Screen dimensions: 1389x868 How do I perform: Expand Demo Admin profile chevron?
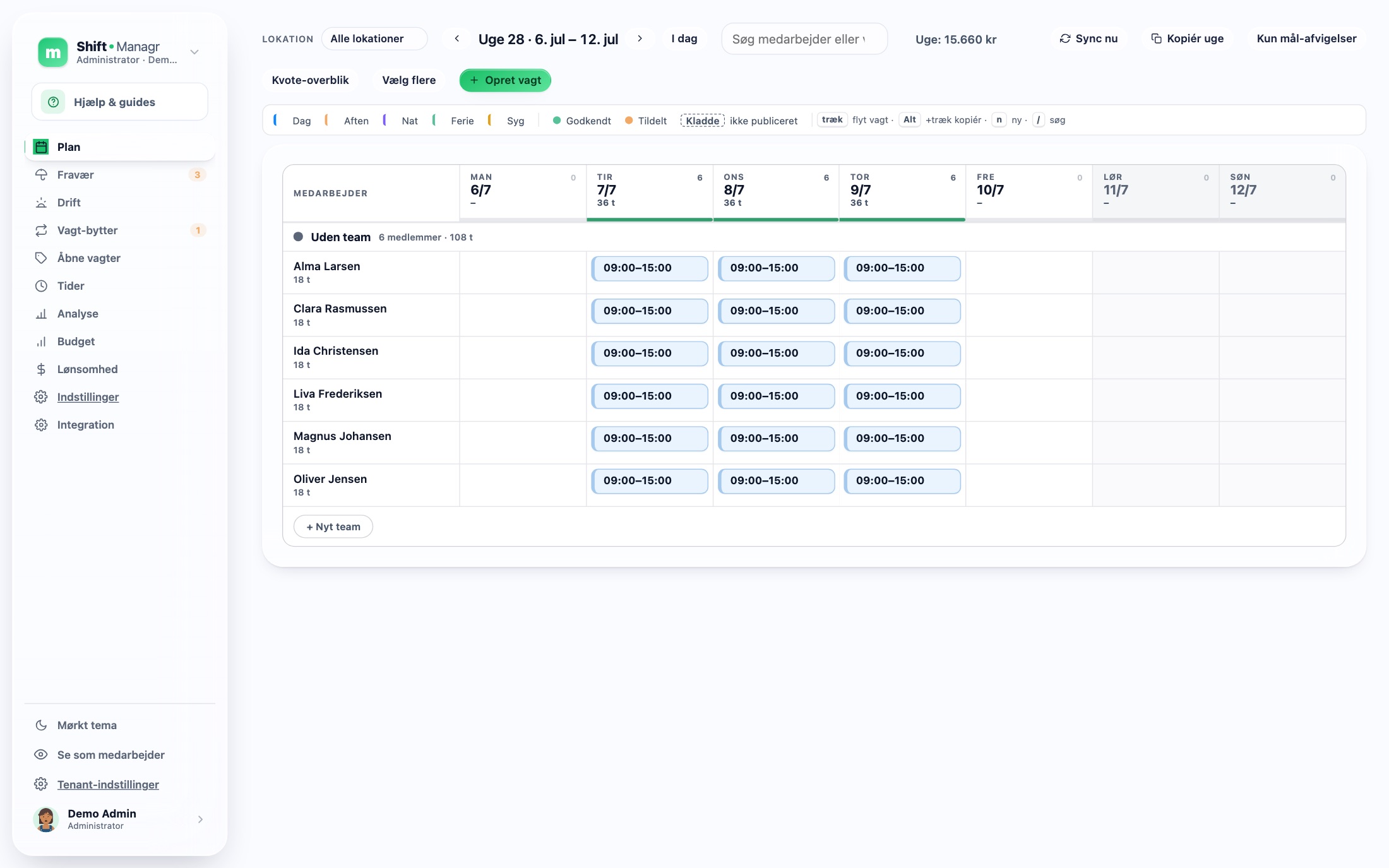click(200, 819)
